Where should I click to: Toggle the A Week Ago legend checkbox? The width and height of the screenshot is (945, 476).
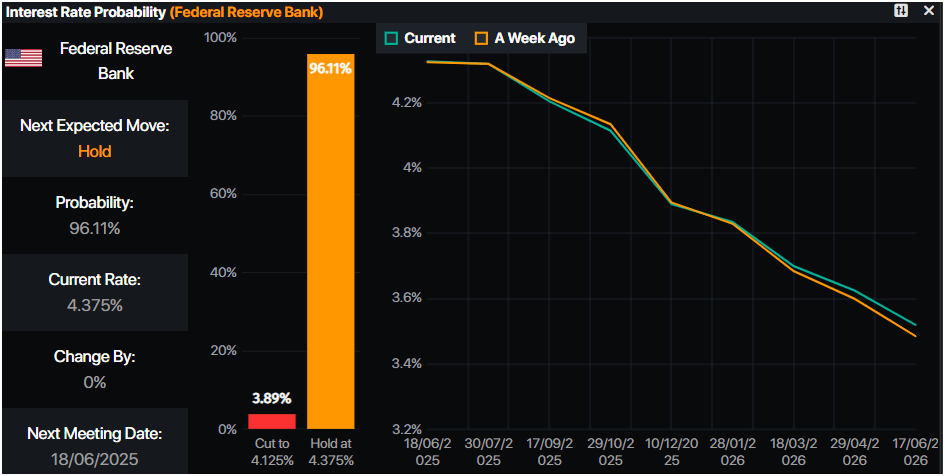click(481, 39)
